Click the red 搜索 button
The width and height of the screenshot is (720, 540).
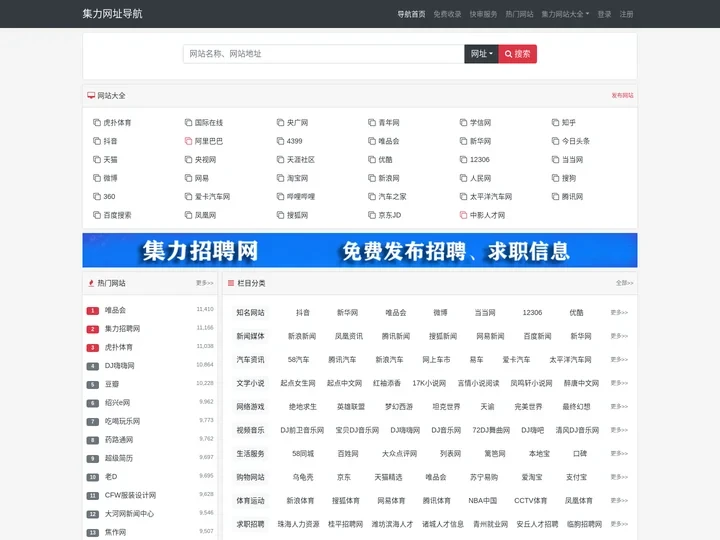tap(518, 54)
